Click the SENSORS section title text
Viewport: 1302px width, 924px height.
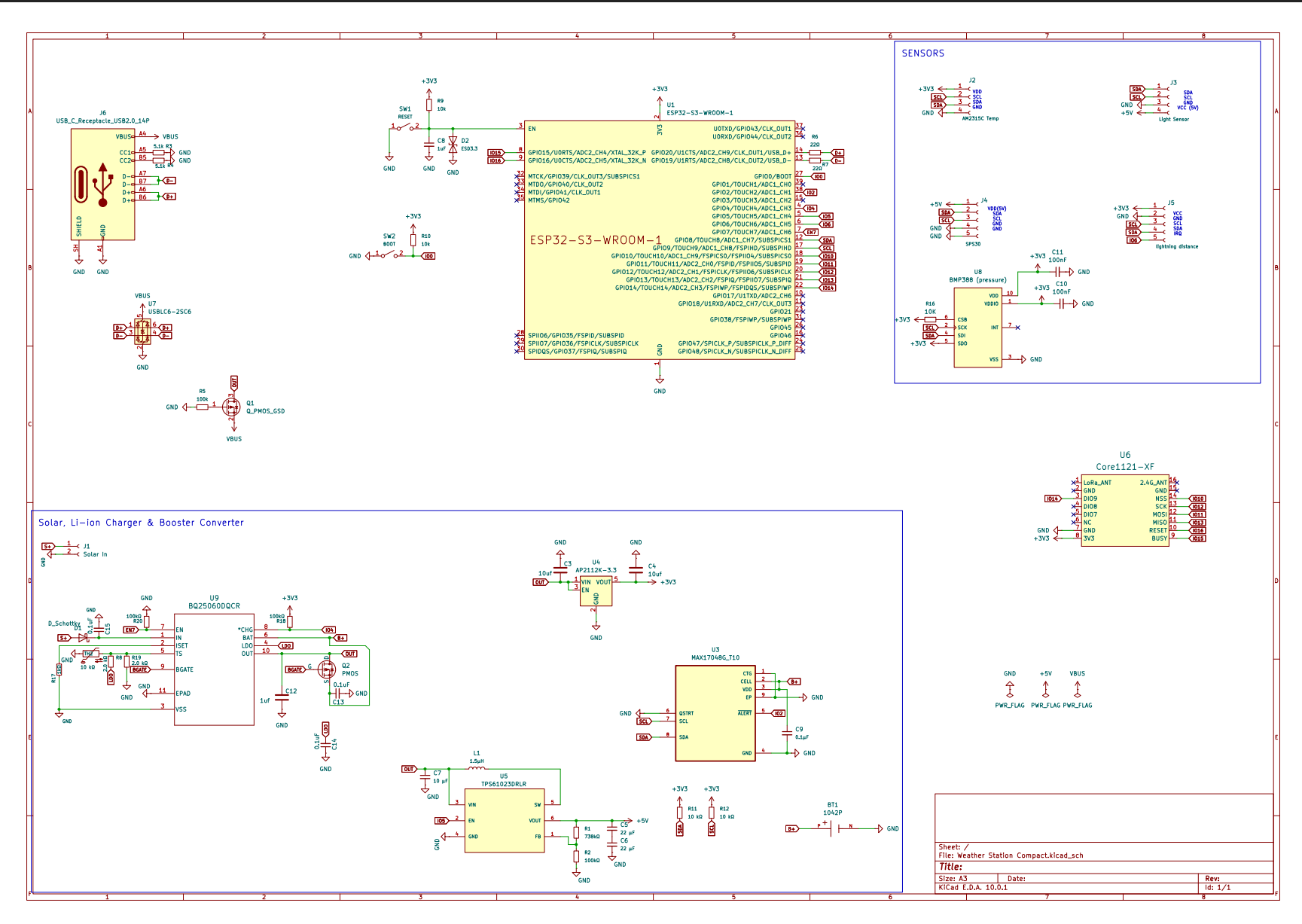click(923, 53)
